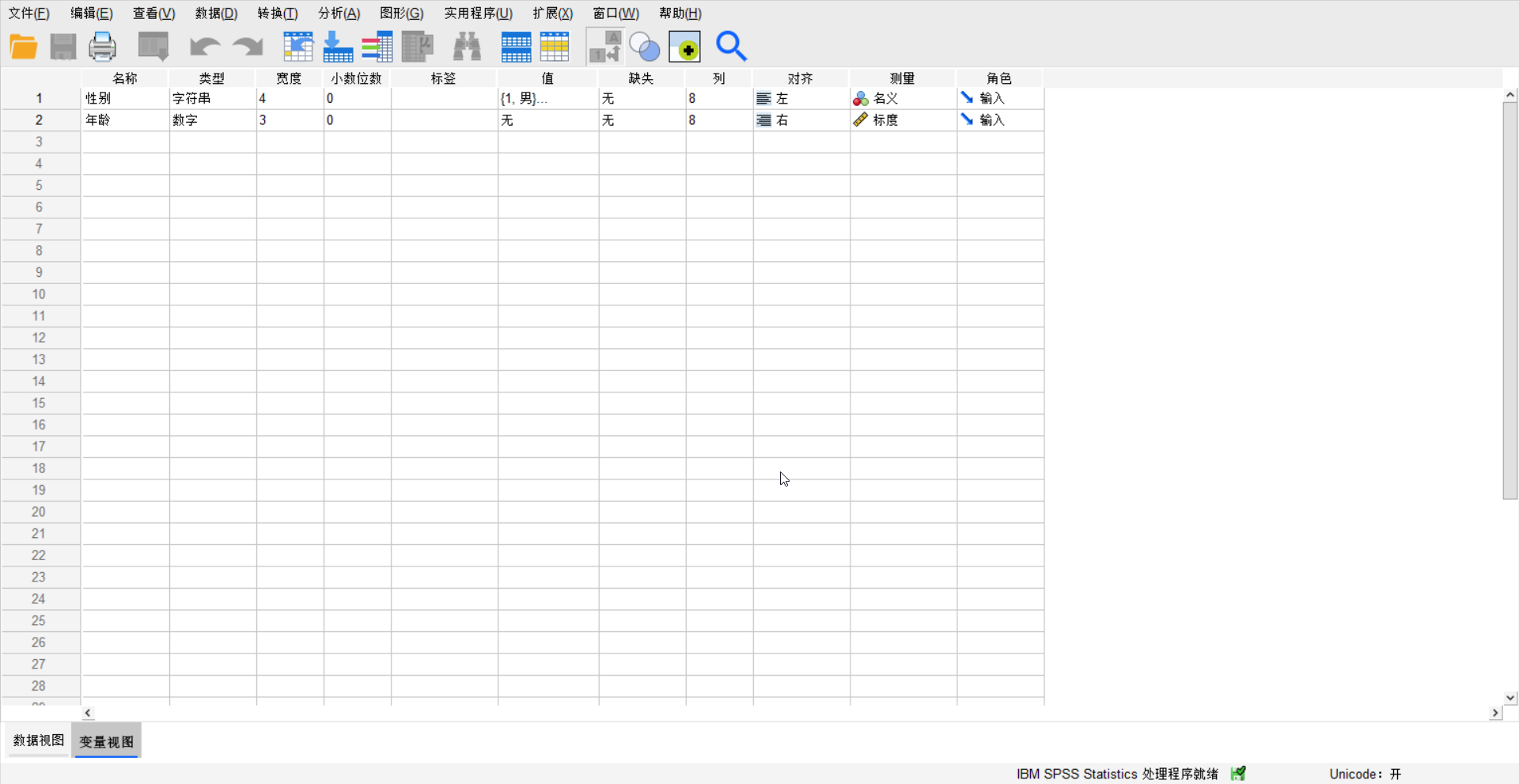This screenshot has height=784, width=1519.
Task: Click the Print icon in toolbar
Action: tap(102, 47)
